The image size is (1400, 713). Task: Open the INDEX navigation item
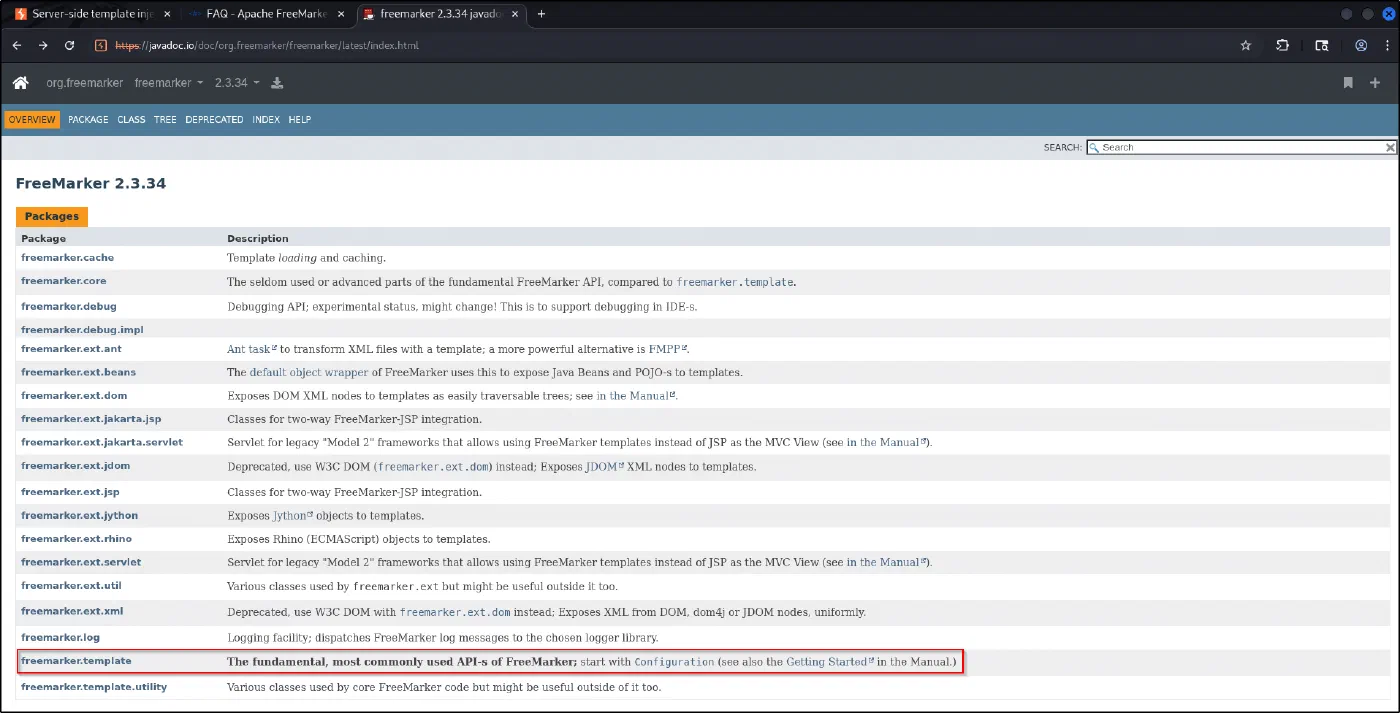click(266, 119)
